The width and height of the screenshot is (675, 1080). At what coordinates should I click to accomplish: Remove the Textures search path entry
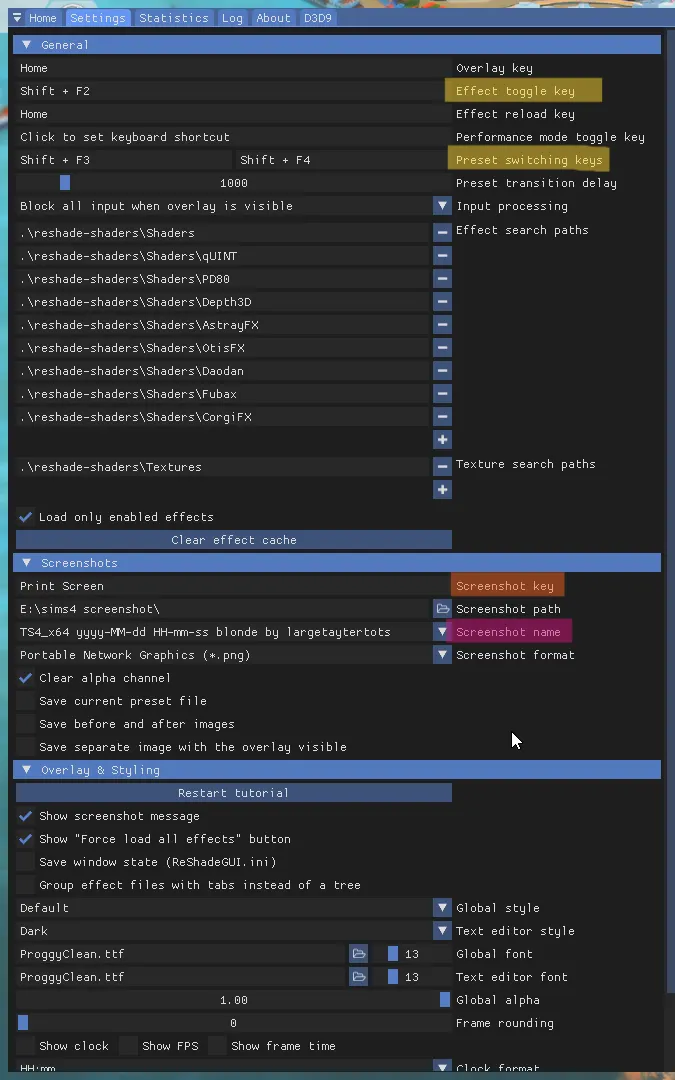click(442, 467)
